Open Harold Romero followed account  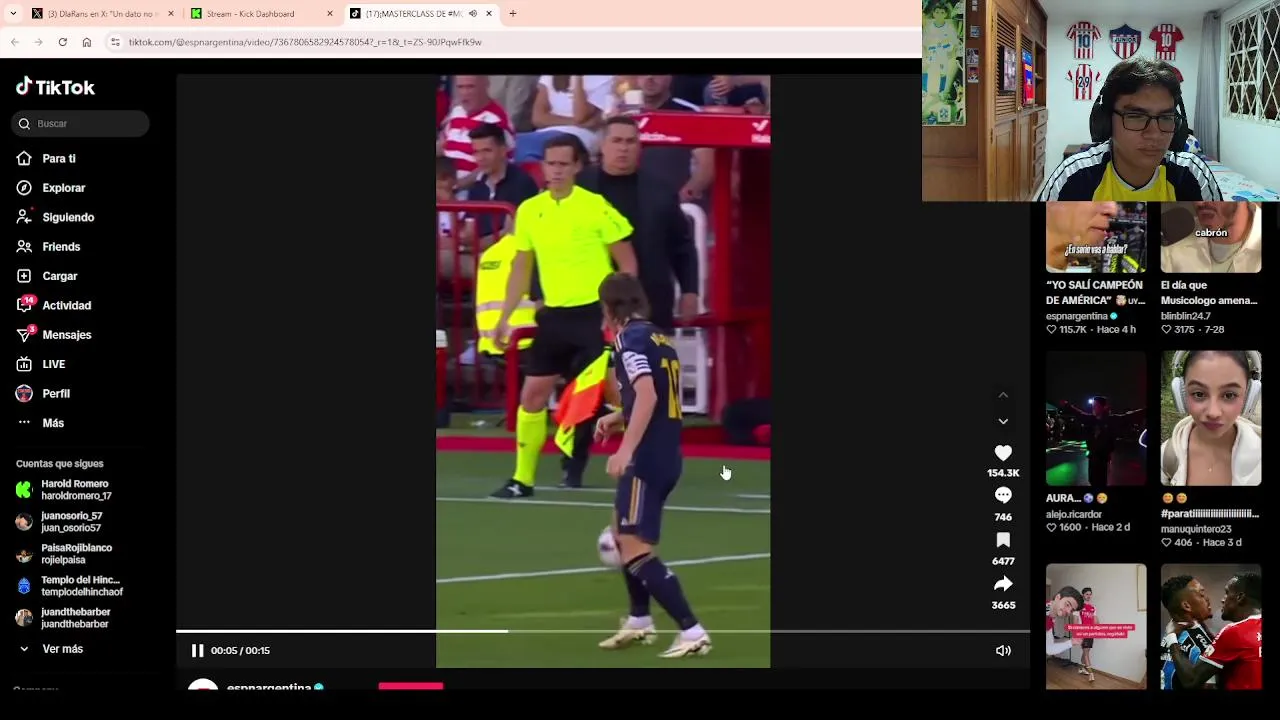[x=64, y=490]
